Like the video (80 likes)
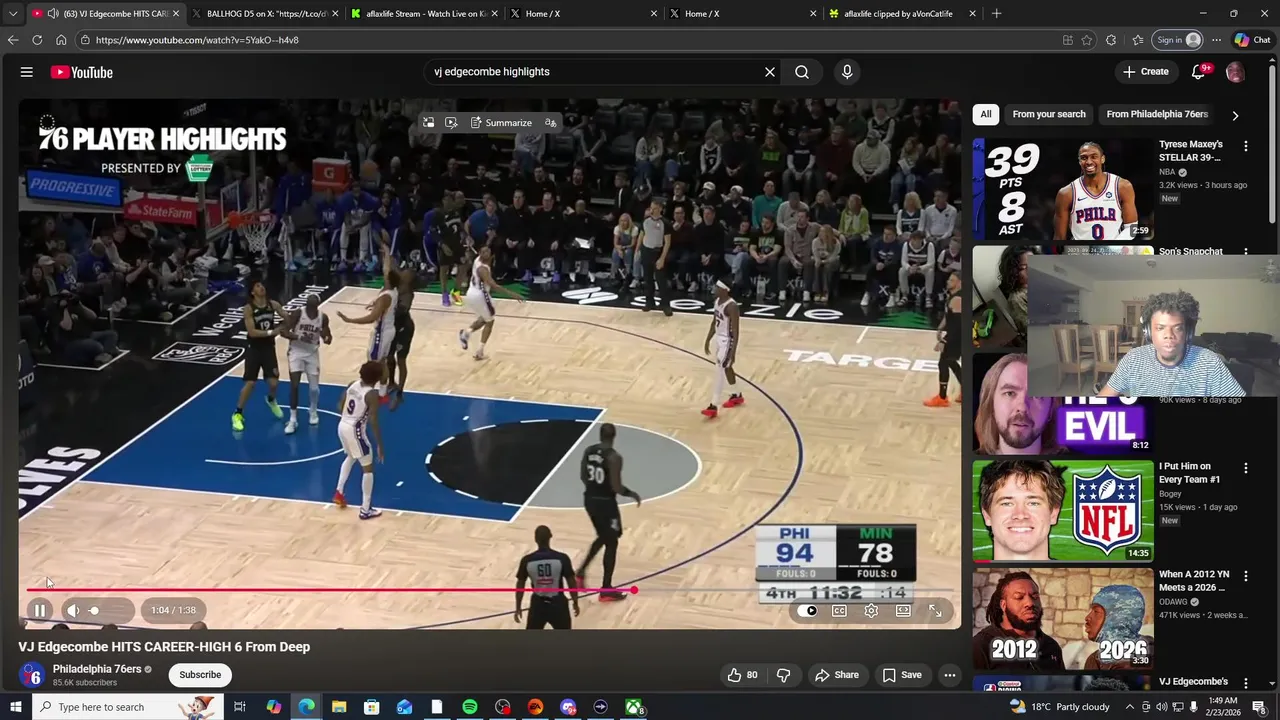Viewport: 1280px width, 720px height. (742, 675)
